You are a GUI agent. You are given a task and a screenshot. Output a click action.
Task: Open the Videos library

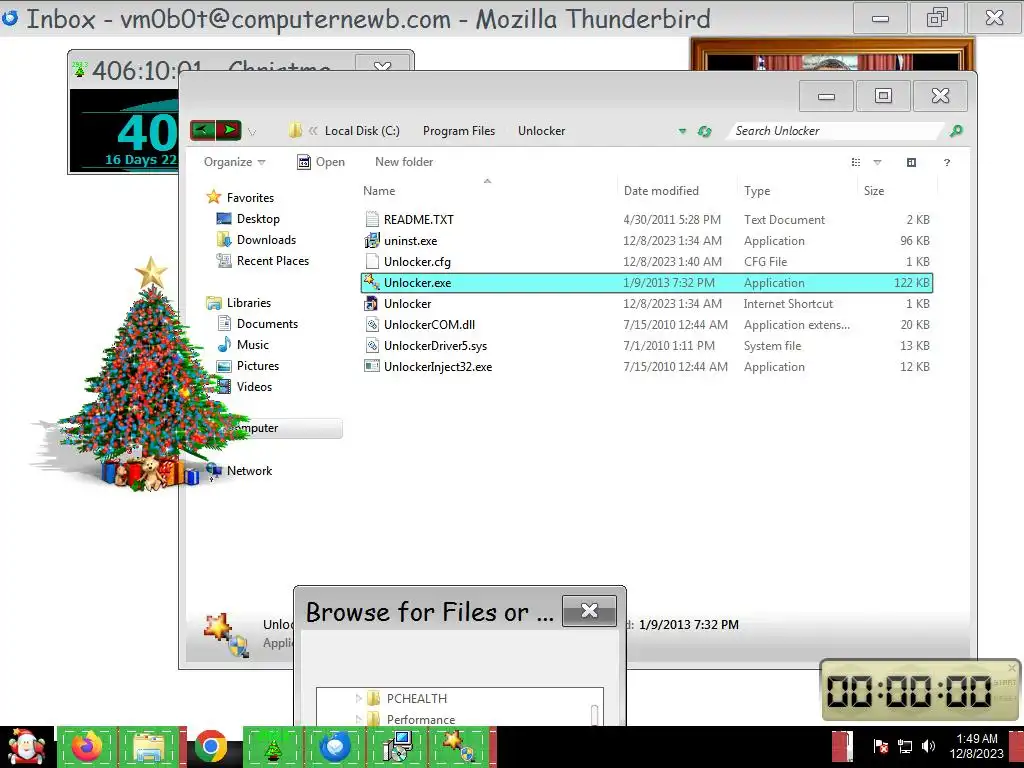tap(254, 387)
